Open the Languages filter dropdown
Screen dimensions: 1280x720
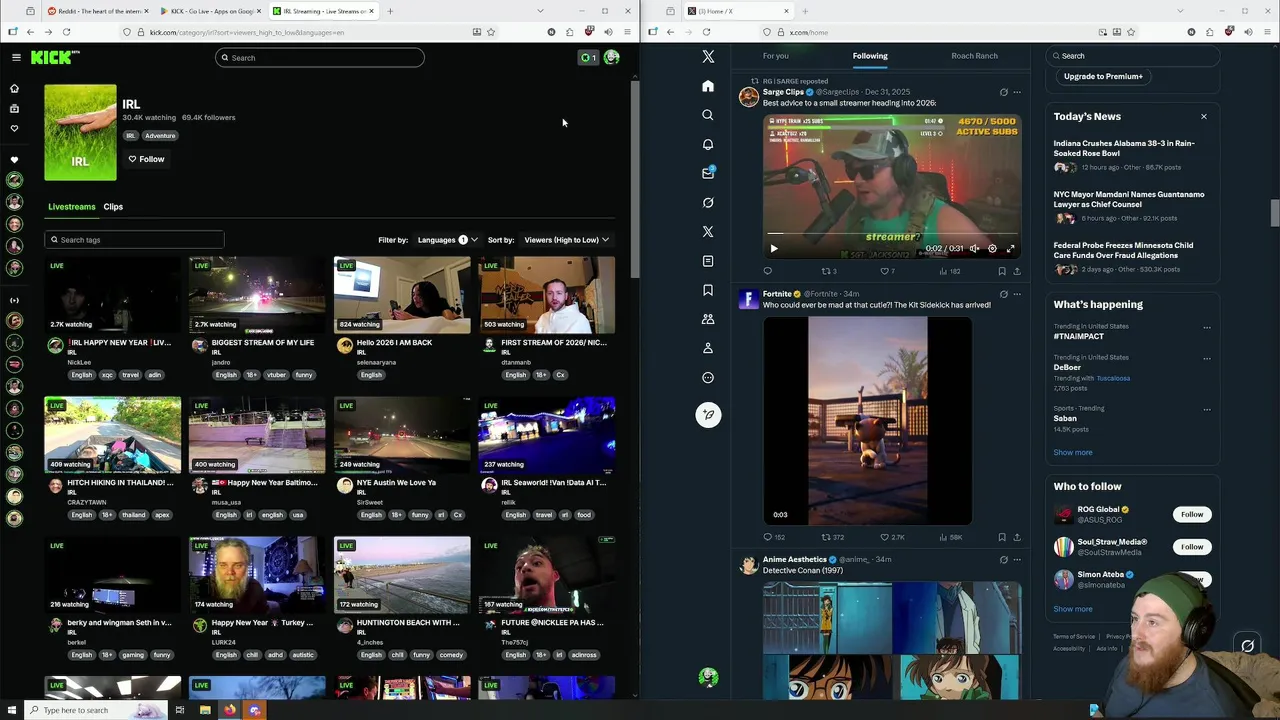447,240
